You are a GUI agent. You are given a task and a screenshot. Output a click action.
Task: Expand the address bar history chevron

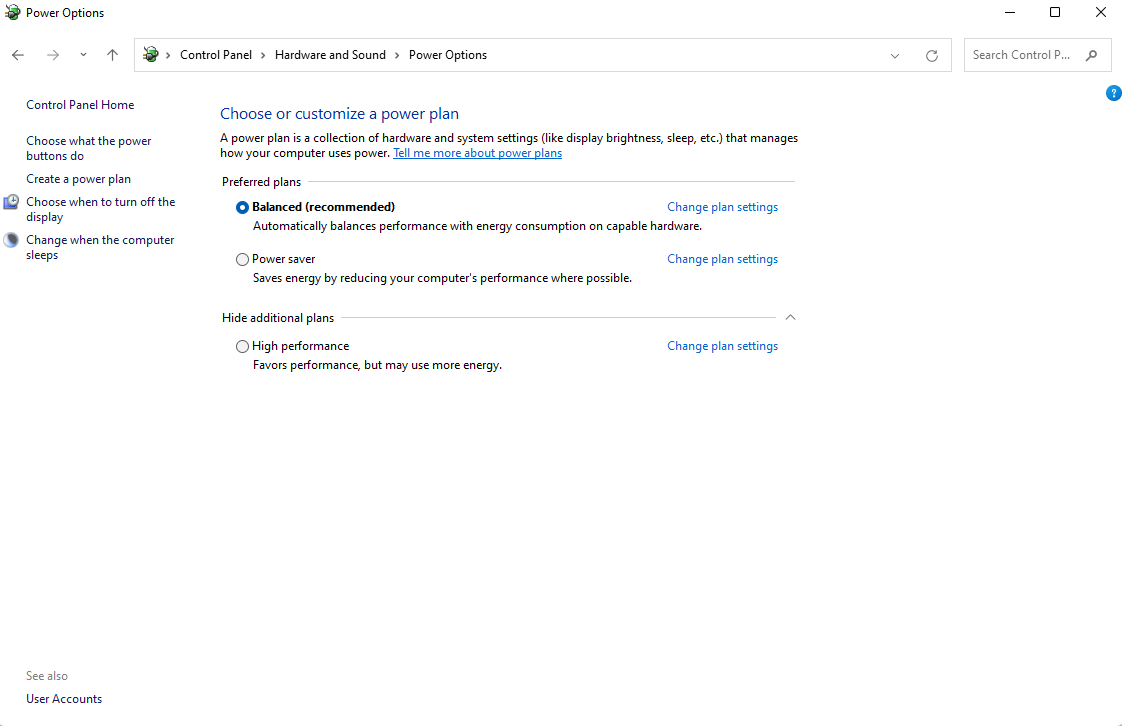(894, 56)
